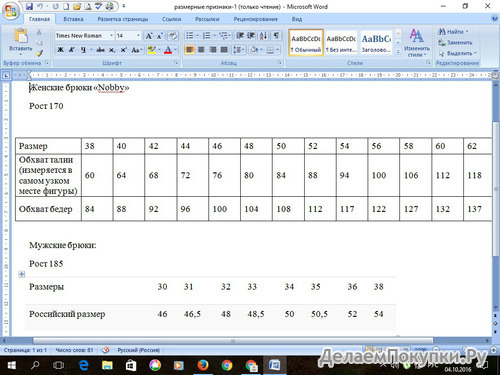Screen dimensions: 500x375
Task: Open the font size 14 dropdown
Action: (x=138, y=35)
